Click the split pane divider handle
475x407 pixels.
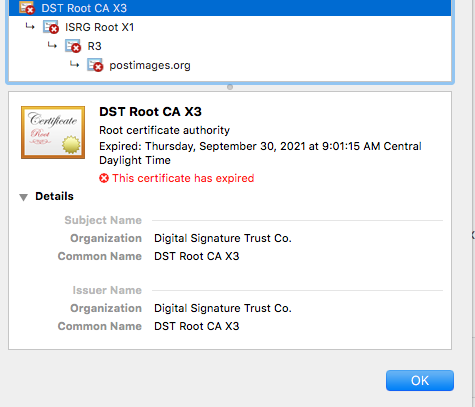tap(230, 87)
